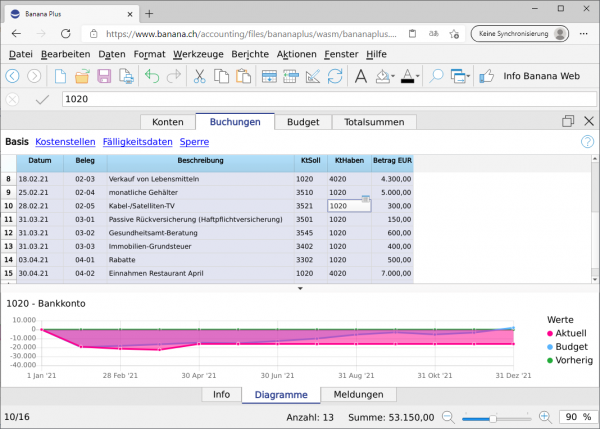The image size is (600, 429).
Task: Click the columns setup table icon
Action: 291,76
